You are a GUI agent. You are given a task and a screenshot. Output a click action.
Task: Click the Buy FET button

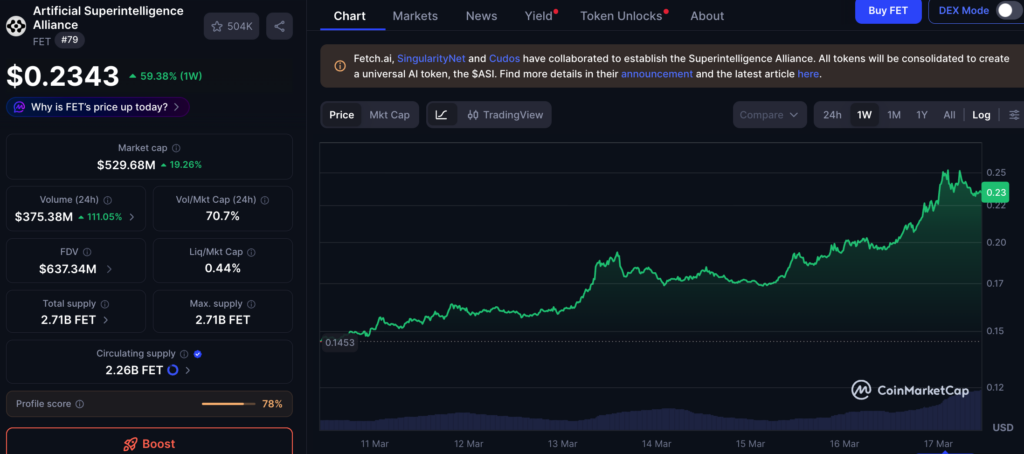point(888,10)
